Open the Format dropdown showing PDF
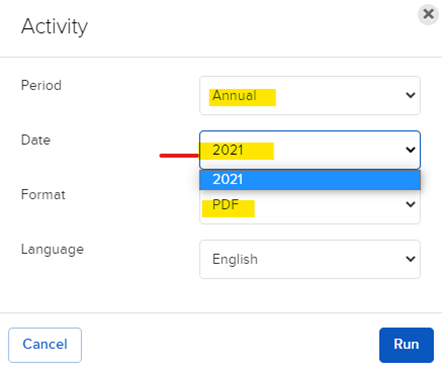442x368 pixels. pyautogui.click(x=310, y=207)
